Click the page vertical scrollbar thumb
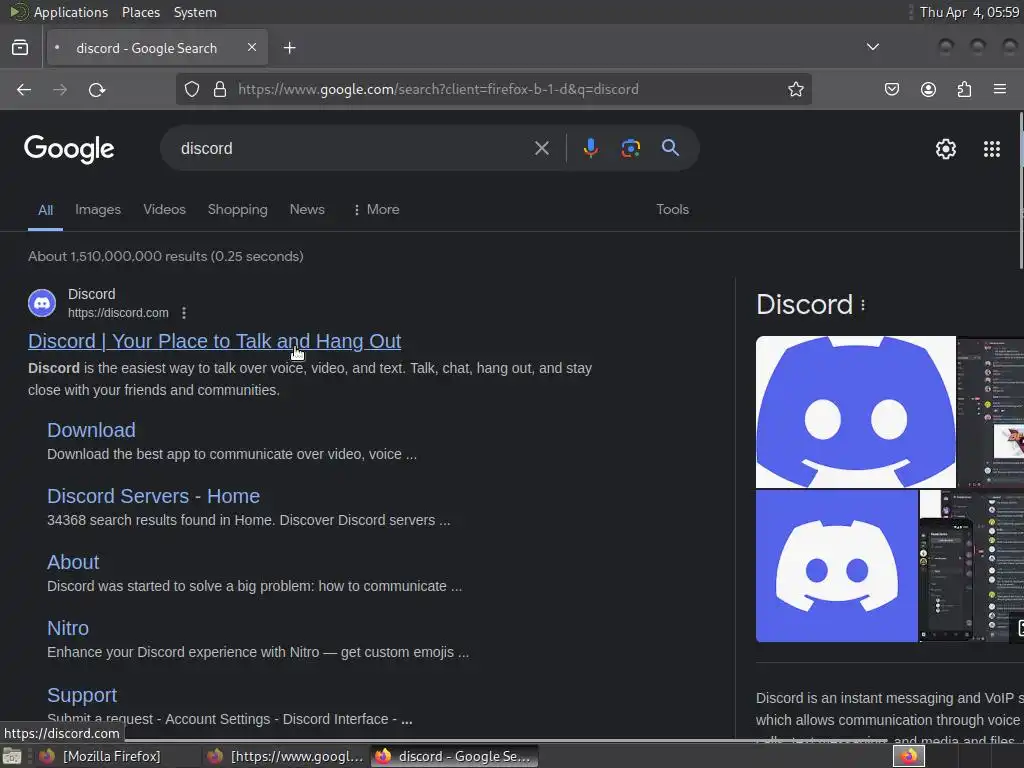Viewport: 1024px width, 768px height. pos(1021,191)
